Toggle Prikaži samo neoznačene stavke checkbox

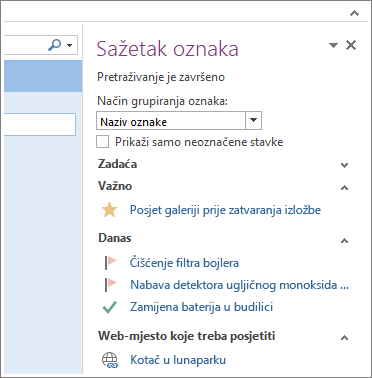pos(103,142)
